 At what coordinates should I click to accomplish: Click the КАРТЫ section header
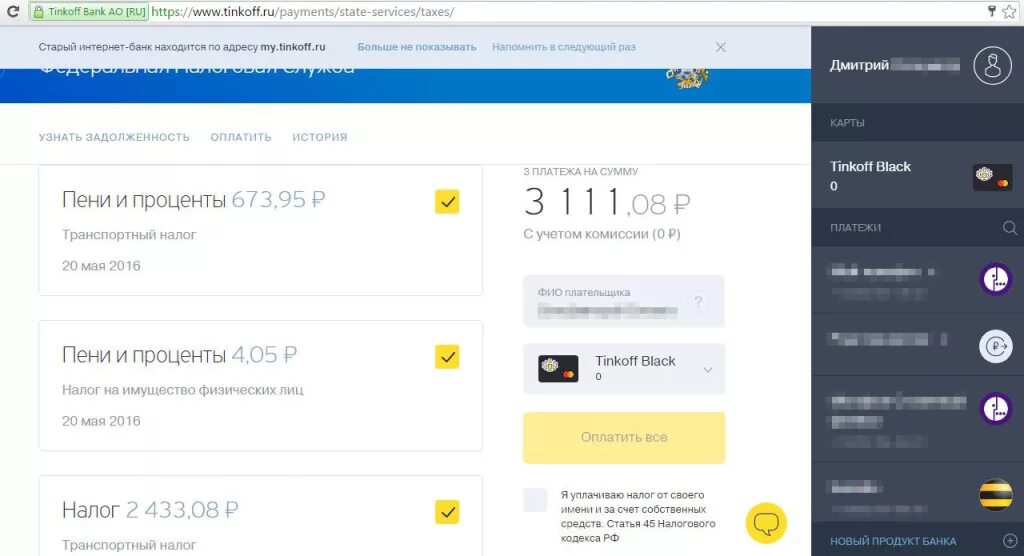coord(847,123)
